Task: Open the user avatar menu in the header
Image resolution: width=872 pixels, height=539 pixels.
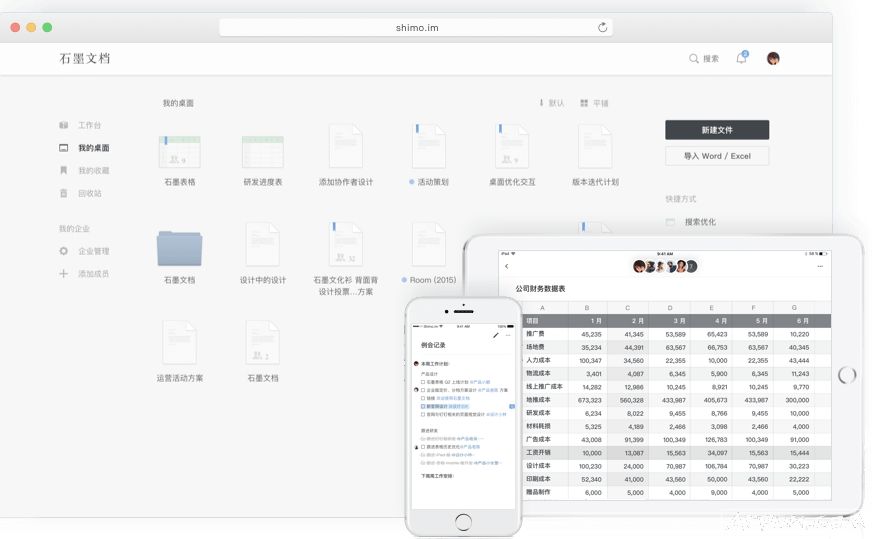Action: (773, 58)
